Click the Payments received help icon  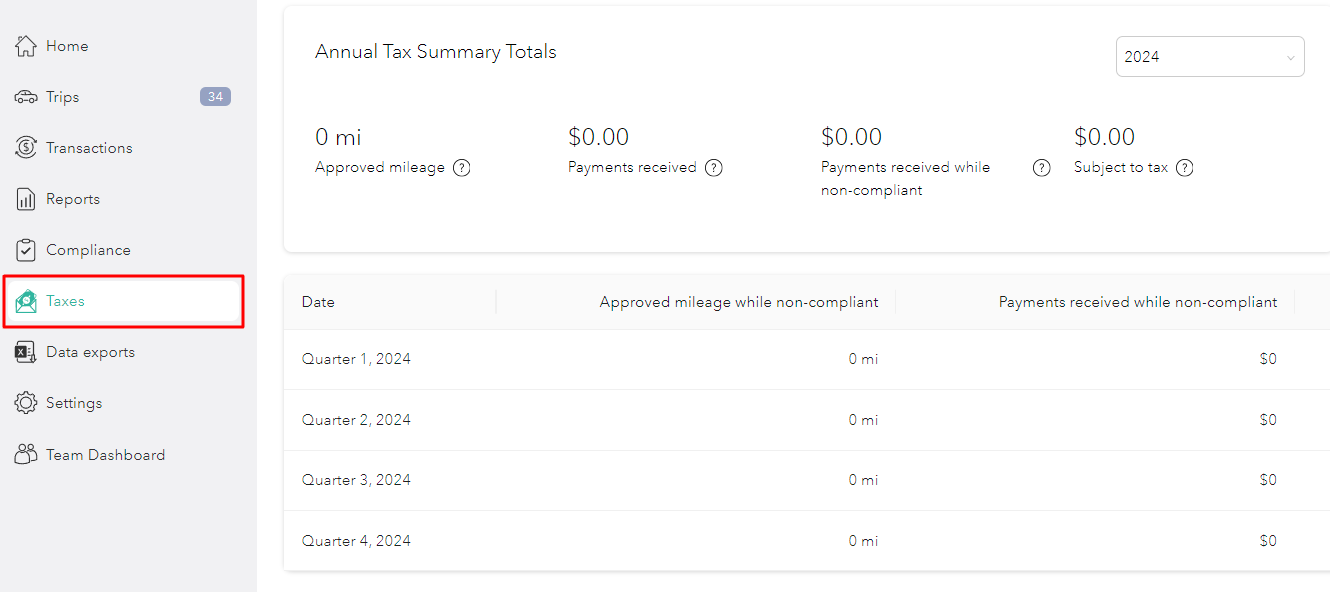pyautogui.click(x=713, y=168)
